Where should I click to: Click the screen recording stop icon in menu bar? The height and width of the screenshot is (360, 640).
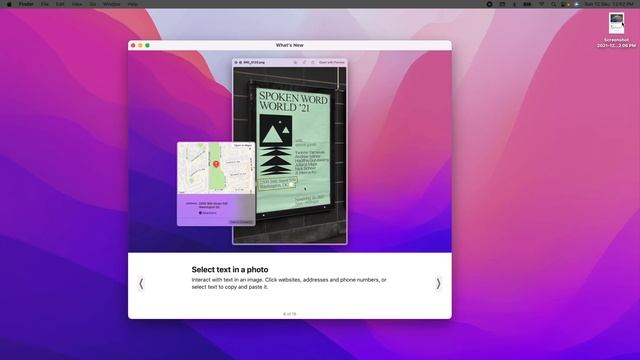click(489, 4)
